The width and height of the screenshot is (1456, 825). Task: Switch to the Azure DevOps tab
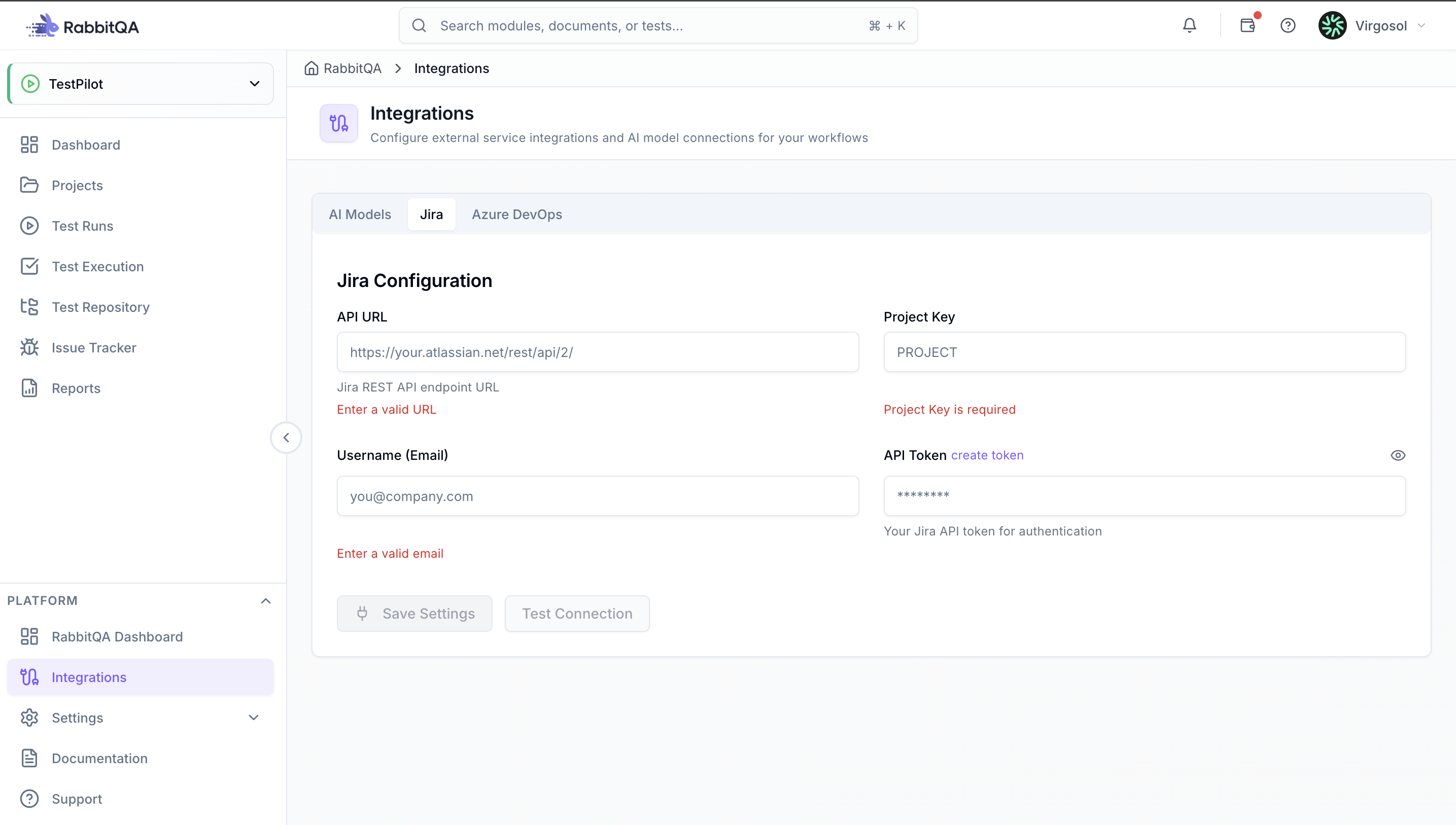[x=517, y=214]
